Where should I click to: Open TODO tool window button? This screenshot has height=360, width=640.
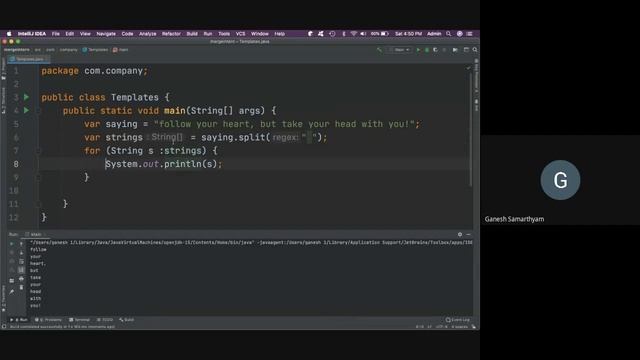pyautogui.click(x=105, y=320)
